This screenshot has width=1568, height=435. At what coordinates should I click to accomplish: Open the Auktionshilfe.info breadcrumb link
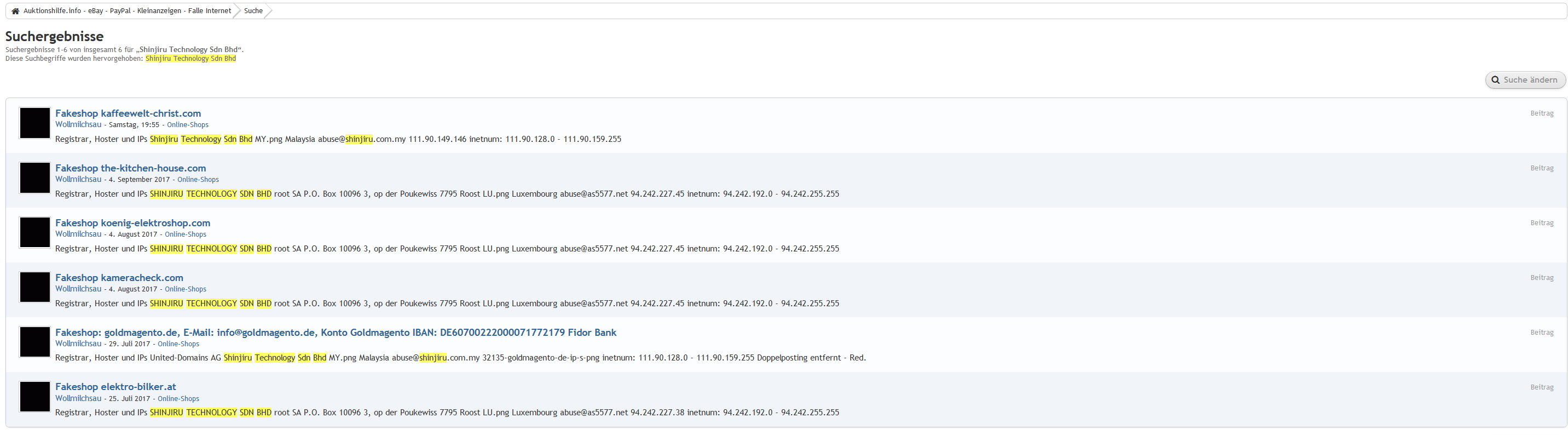(126, 11)
